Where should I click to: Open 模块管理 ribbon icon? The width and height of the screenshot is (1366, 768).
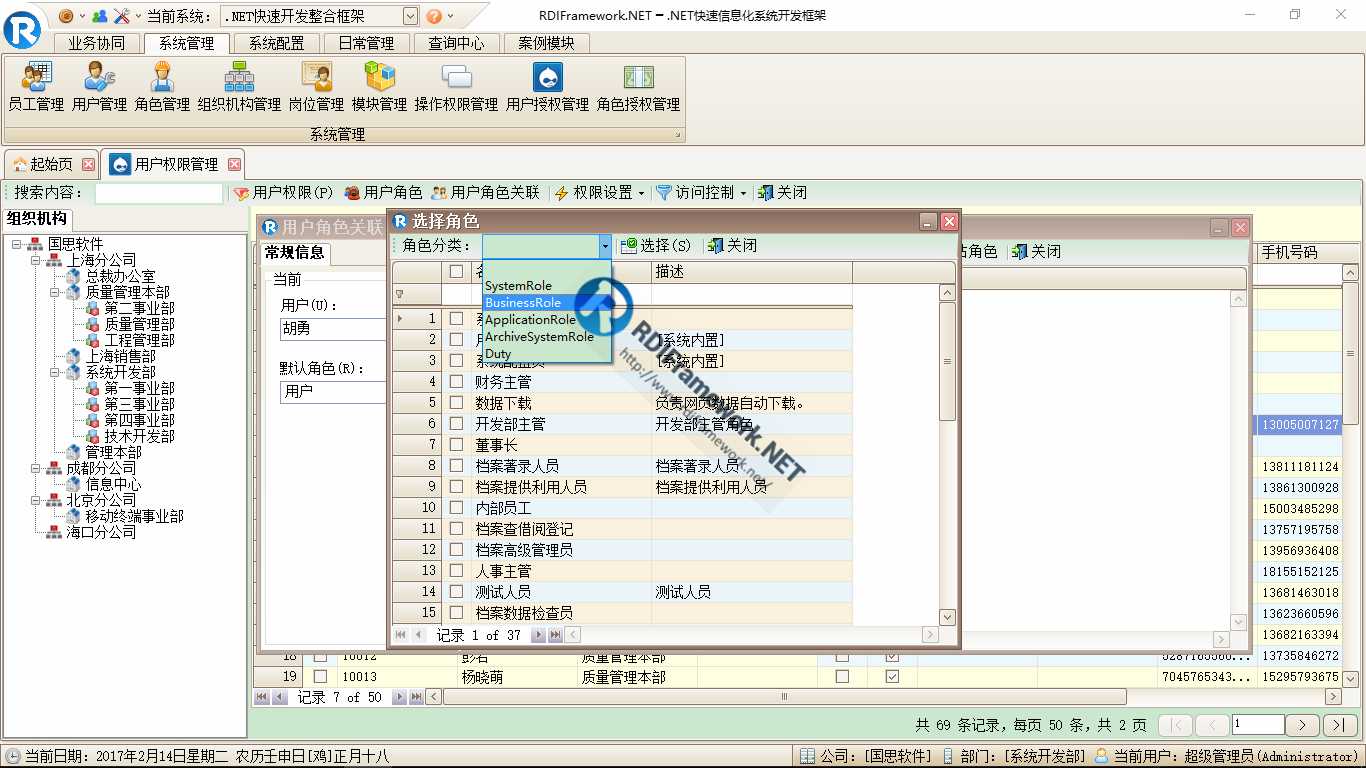(x=379, y=87)
